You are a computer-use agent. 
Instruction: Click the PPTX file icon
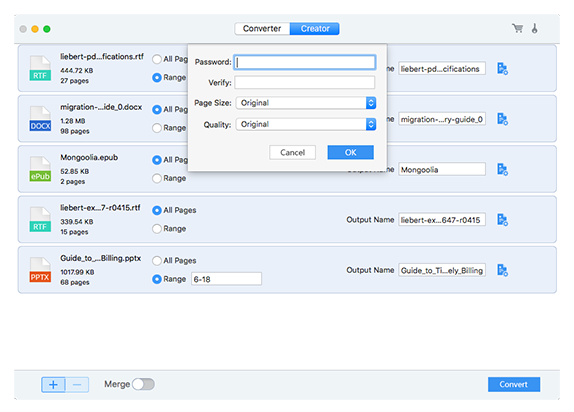(x=40, y=270)
